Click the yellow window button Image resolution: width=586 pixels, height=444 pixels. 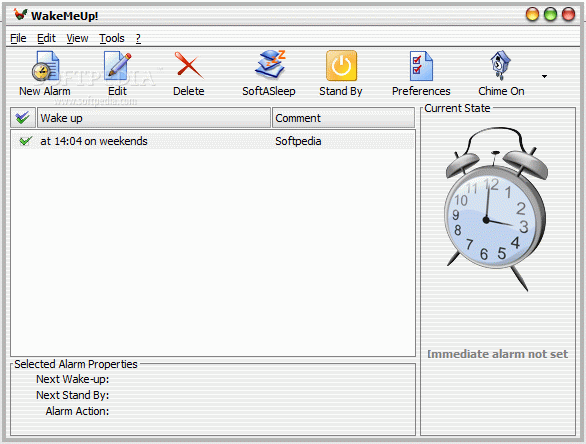point(532,15)
